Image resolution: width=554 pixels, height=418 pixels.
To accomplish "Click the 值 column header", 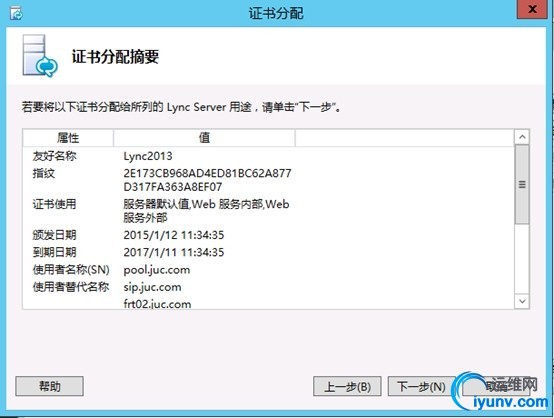I will pyautogui.click(x=204, y=138).
